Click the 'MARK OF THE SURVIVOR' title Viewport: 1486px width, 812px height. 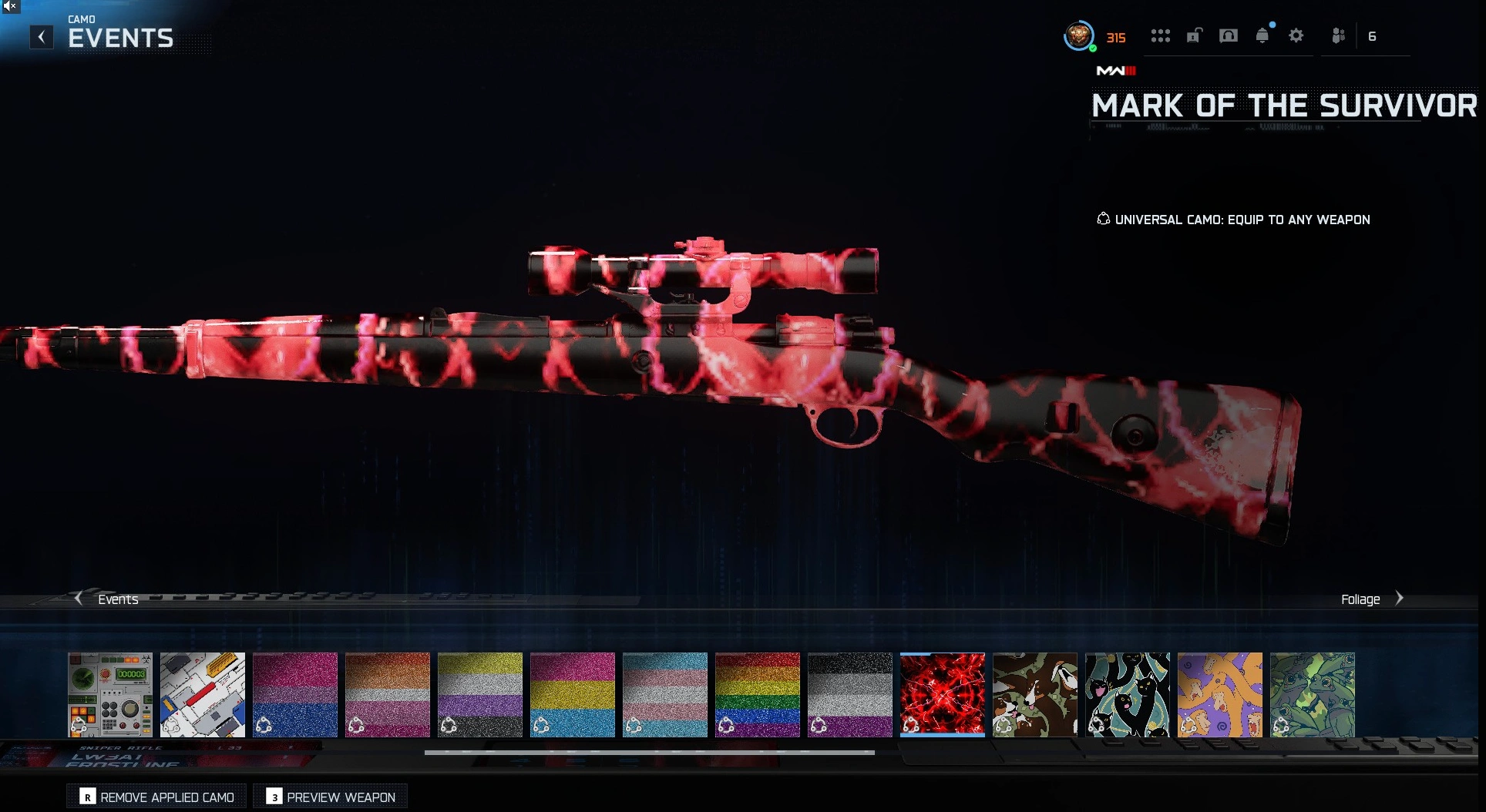[1284, 106]
